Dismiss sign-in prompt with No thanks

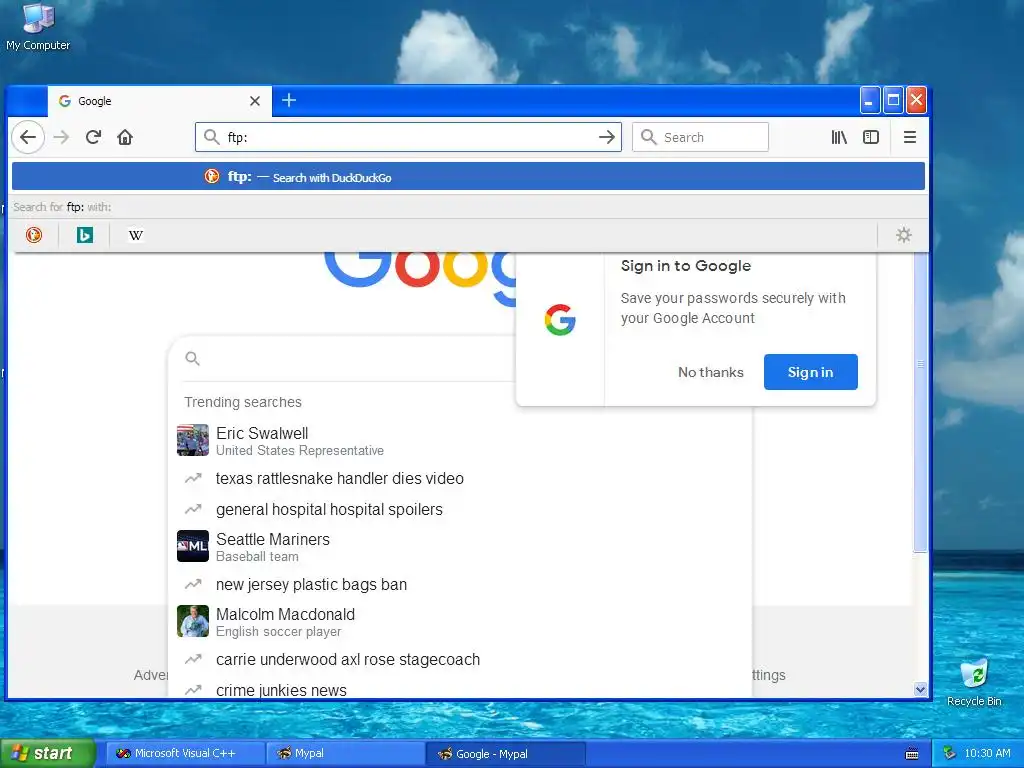pos(711,372)
